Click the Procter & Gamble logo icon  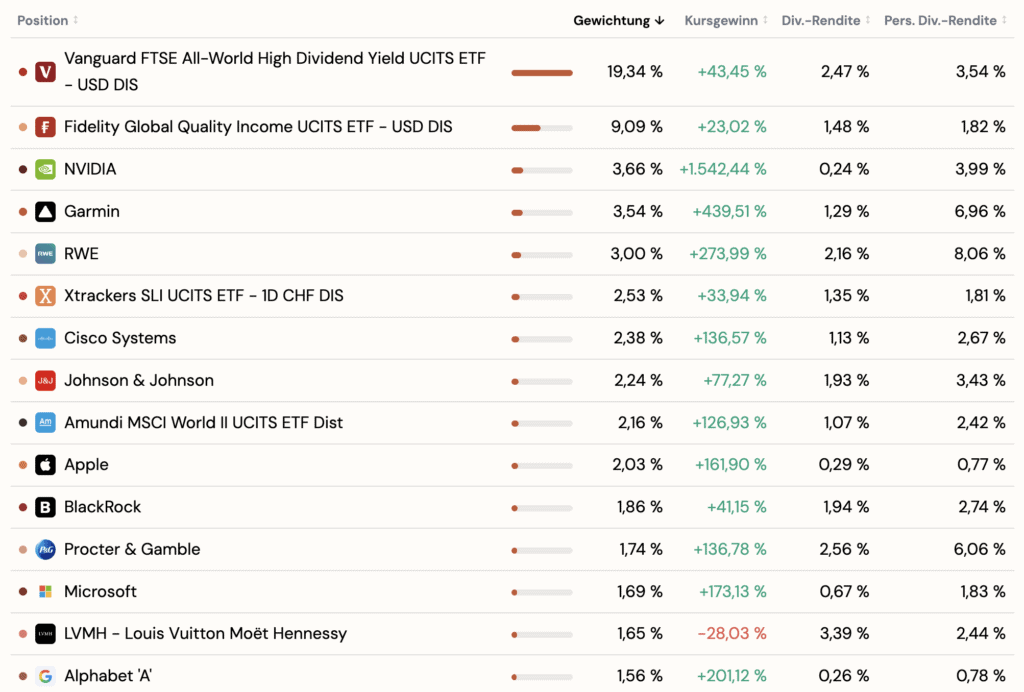tap(45, 549)
